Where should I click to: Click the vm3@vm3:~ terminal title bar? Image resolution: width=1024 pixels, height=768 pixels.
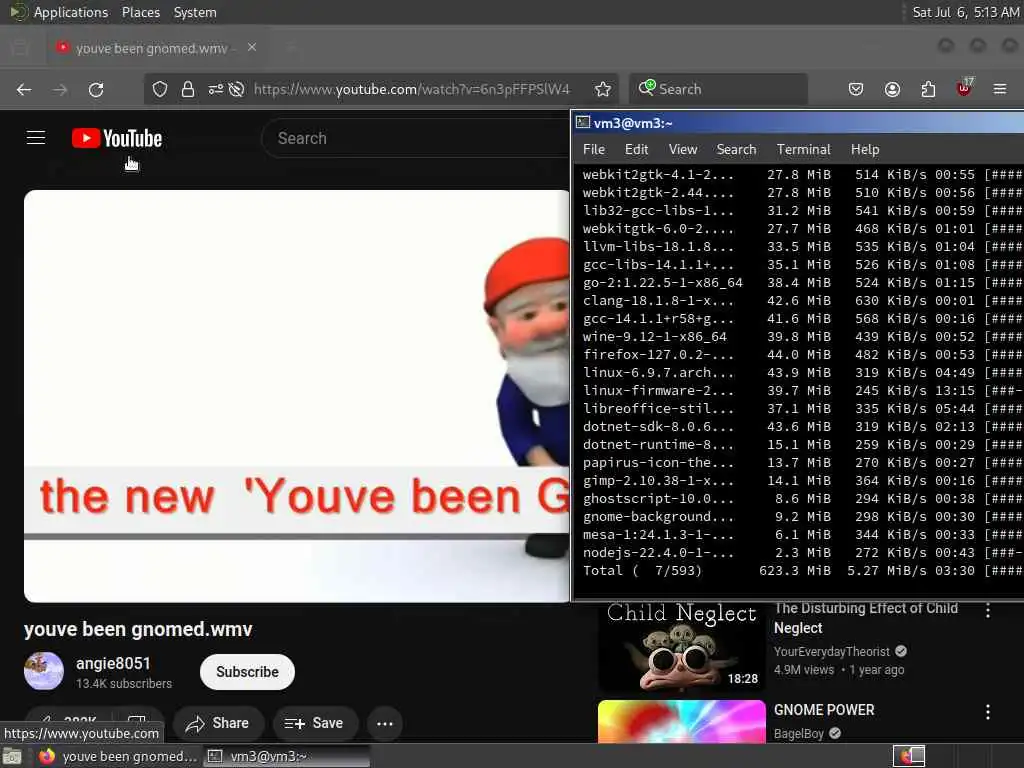[798, 123]
